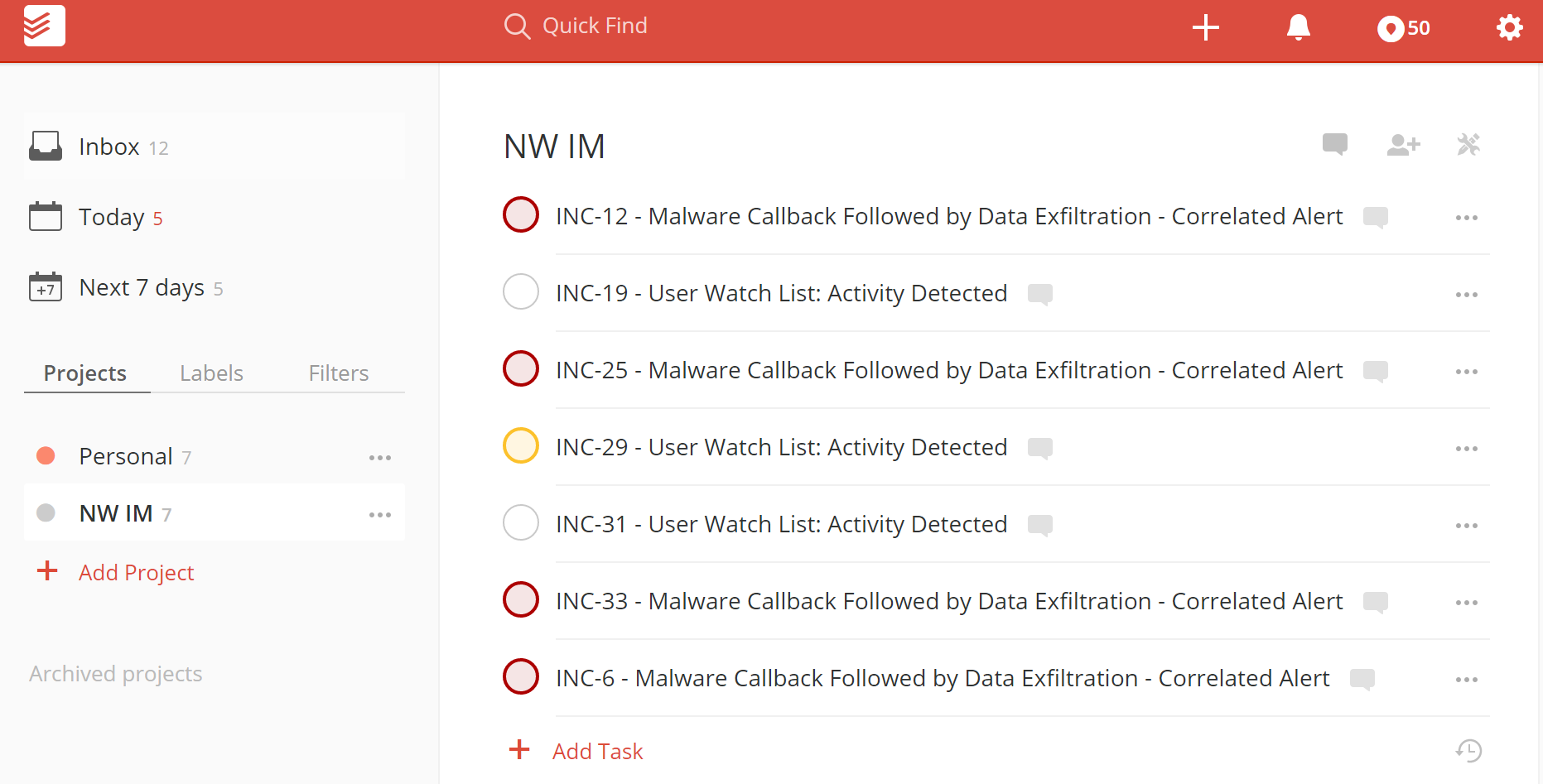The image size is (1543, 784).
Task: Click the Todoist logo icon
Action: pos(44,26)
